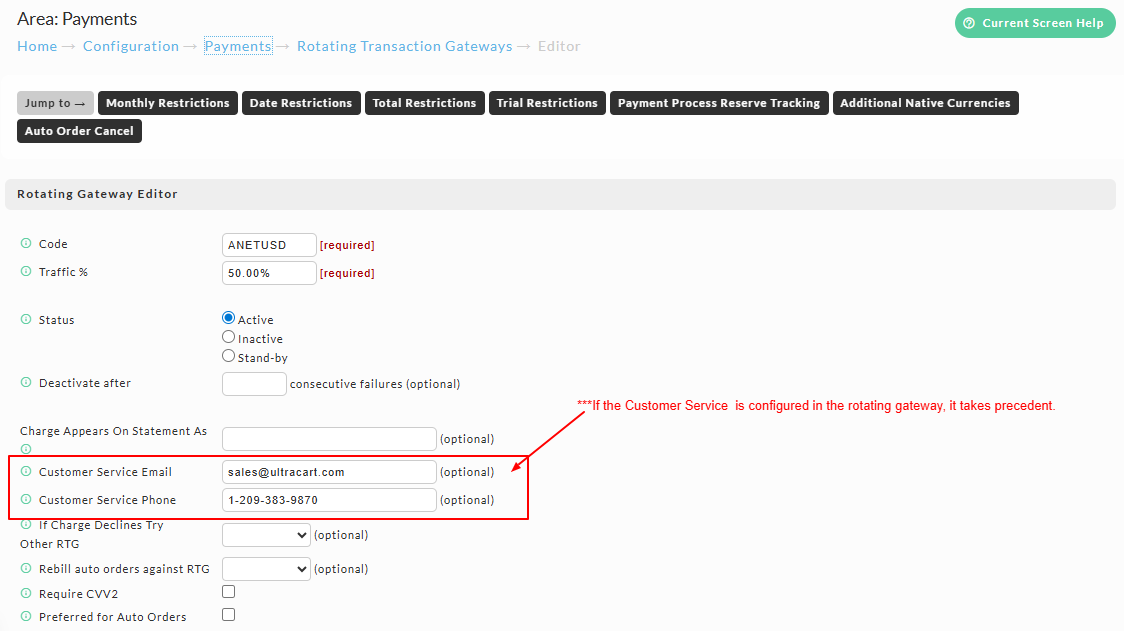Image resolution: width=1124 pixels, height=631 pixels.
Task: Click the info icon beside Traffic %
Action: tap(26, 272)
